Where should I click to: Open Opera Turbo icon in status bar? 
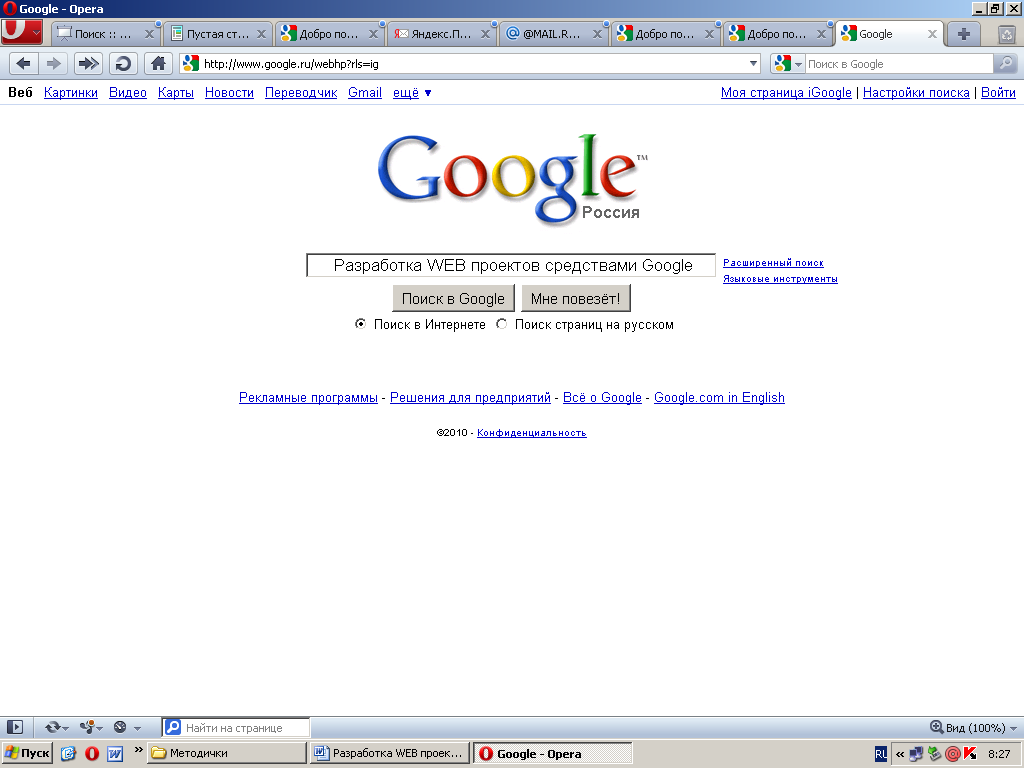120,727
